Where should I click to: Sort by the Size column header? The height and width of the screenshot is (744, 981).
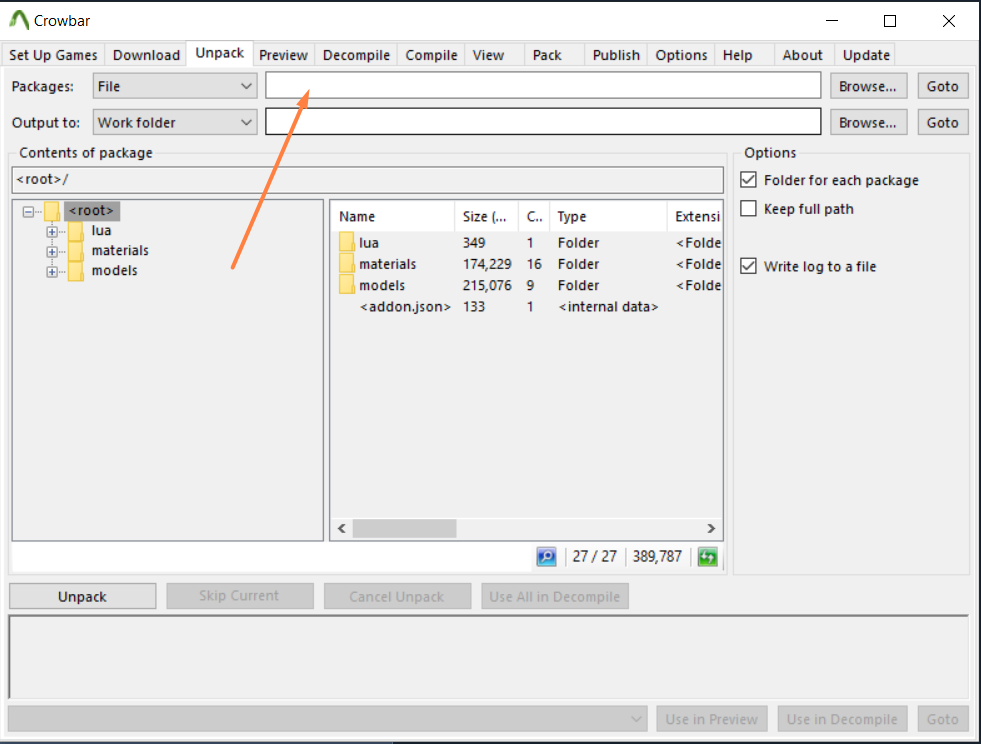pos(486,217)
